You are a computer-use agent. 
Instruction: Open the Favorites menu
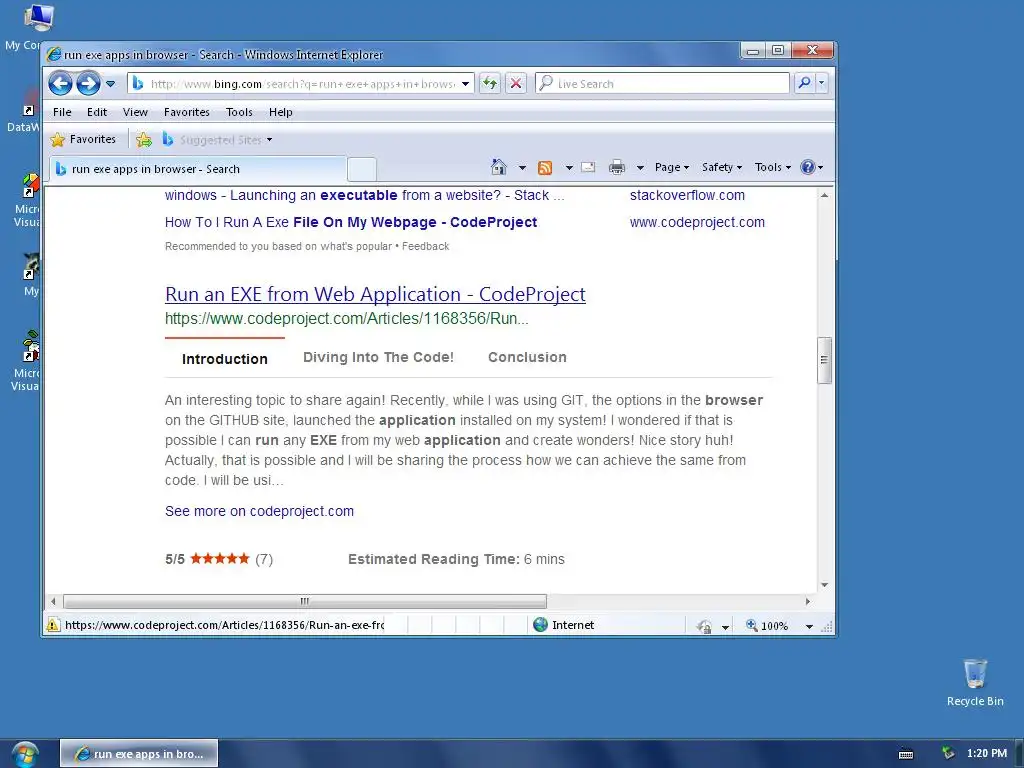[187, 112]
